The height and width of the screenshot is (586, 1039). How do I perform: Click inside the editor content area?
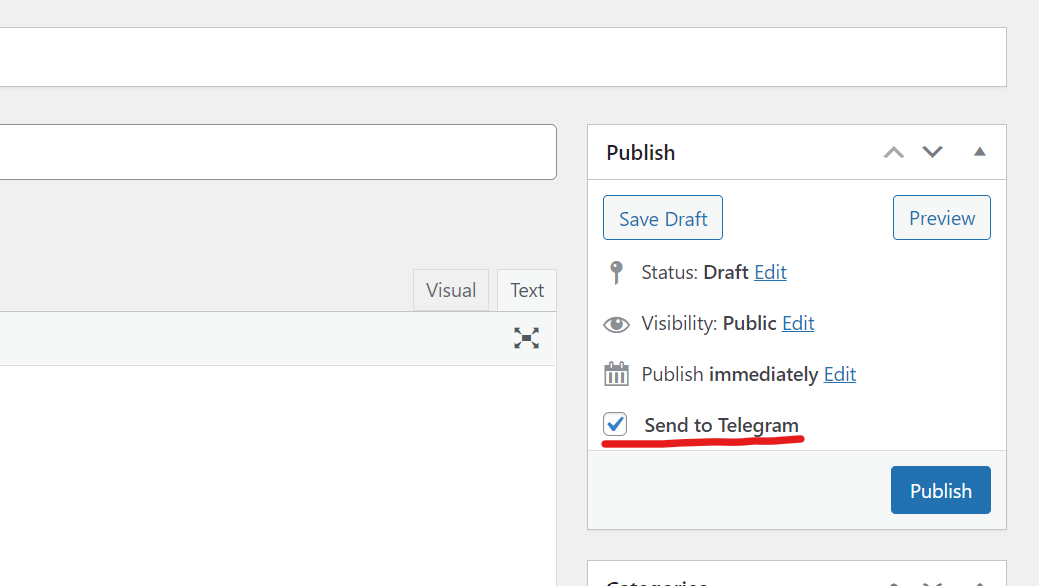coord(278,470)
